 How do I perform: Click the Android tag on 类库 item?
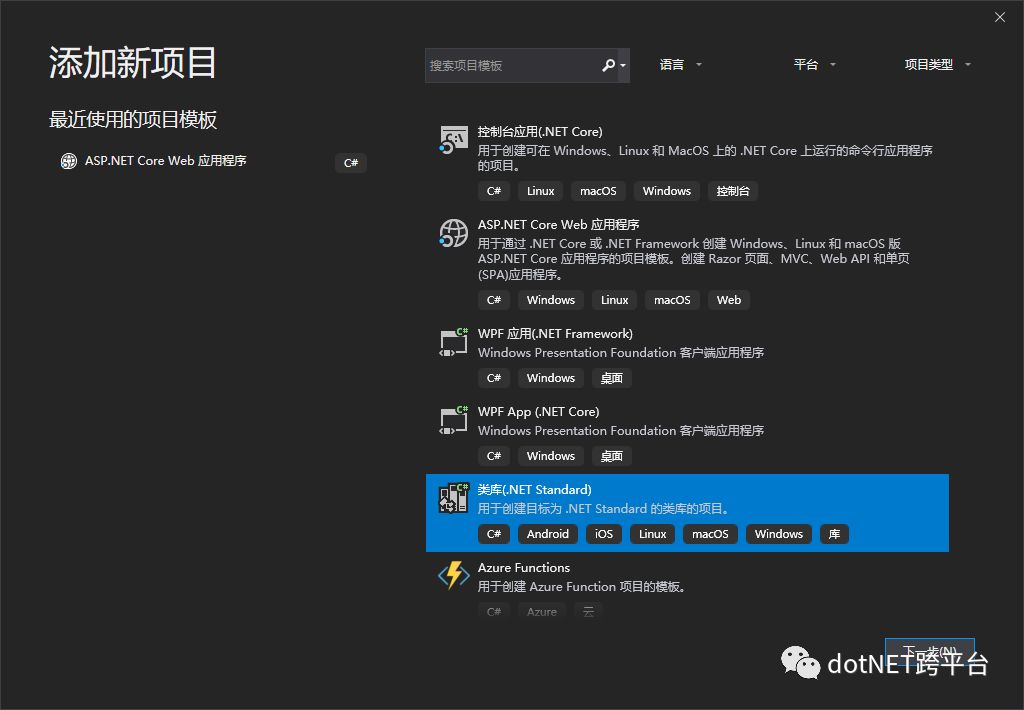[x=548, y=534]
